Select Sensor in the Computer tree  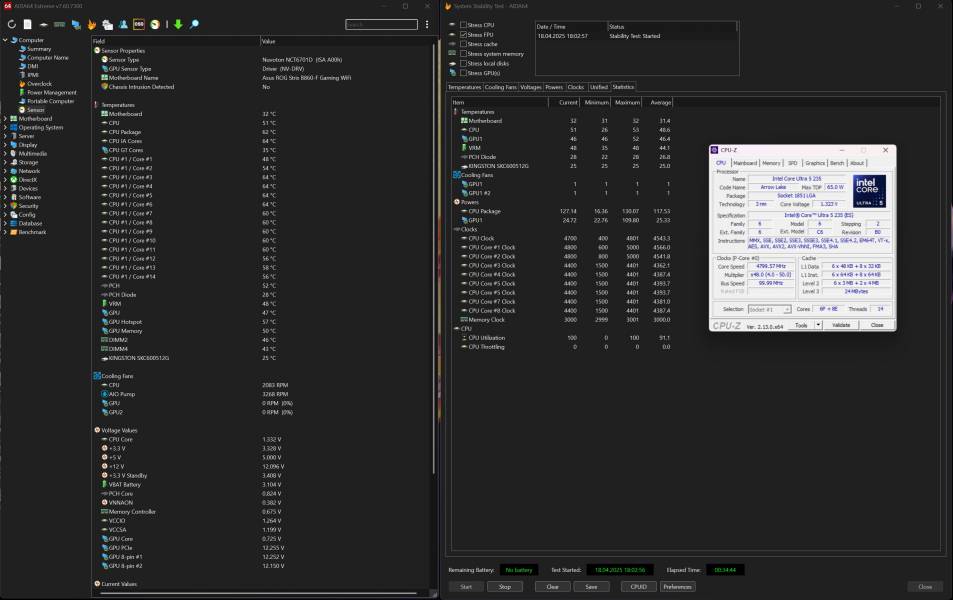(35, 110)
